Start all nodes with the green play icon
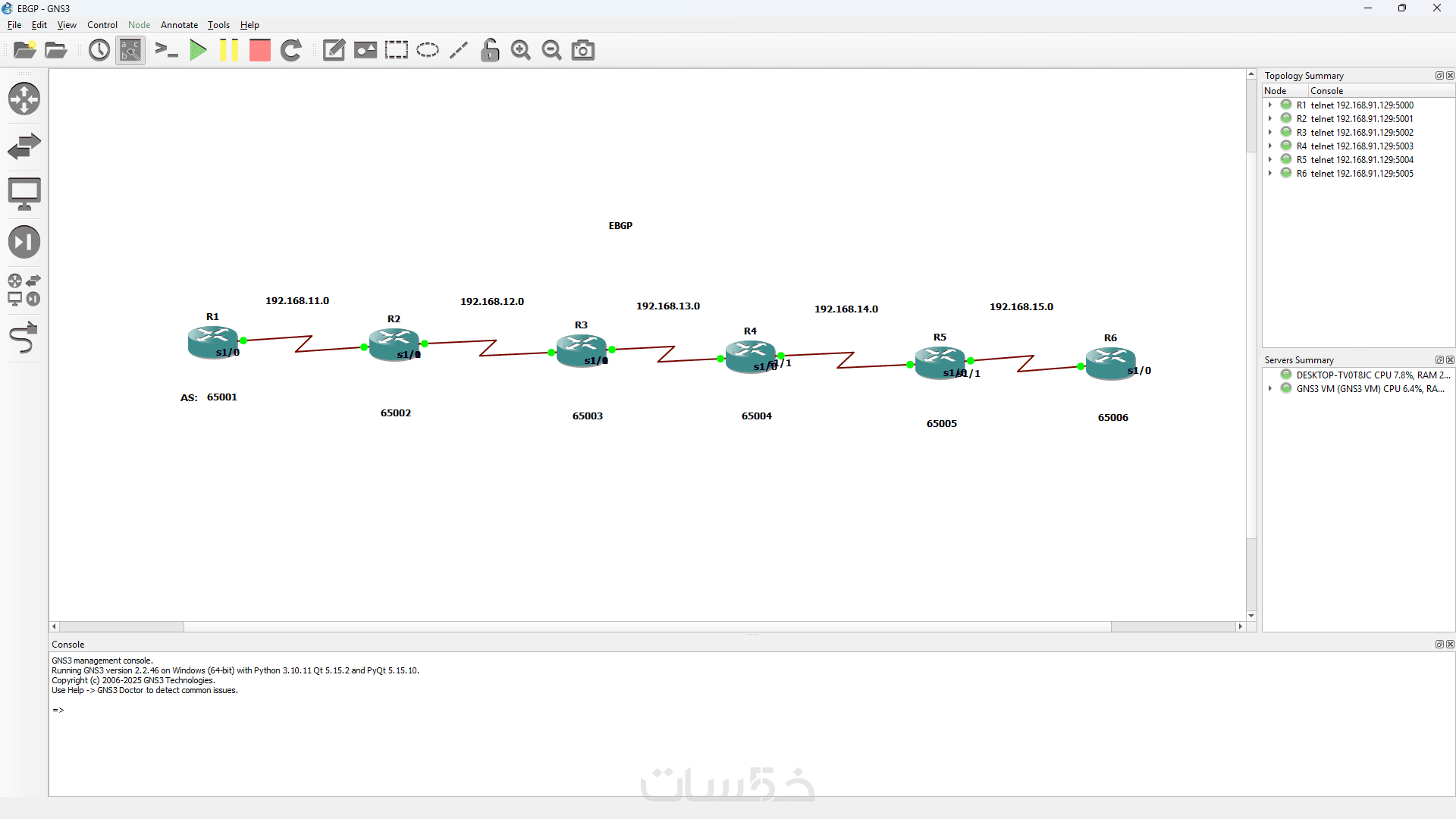This screenshot has height=819, width=1456. [198, 50]
